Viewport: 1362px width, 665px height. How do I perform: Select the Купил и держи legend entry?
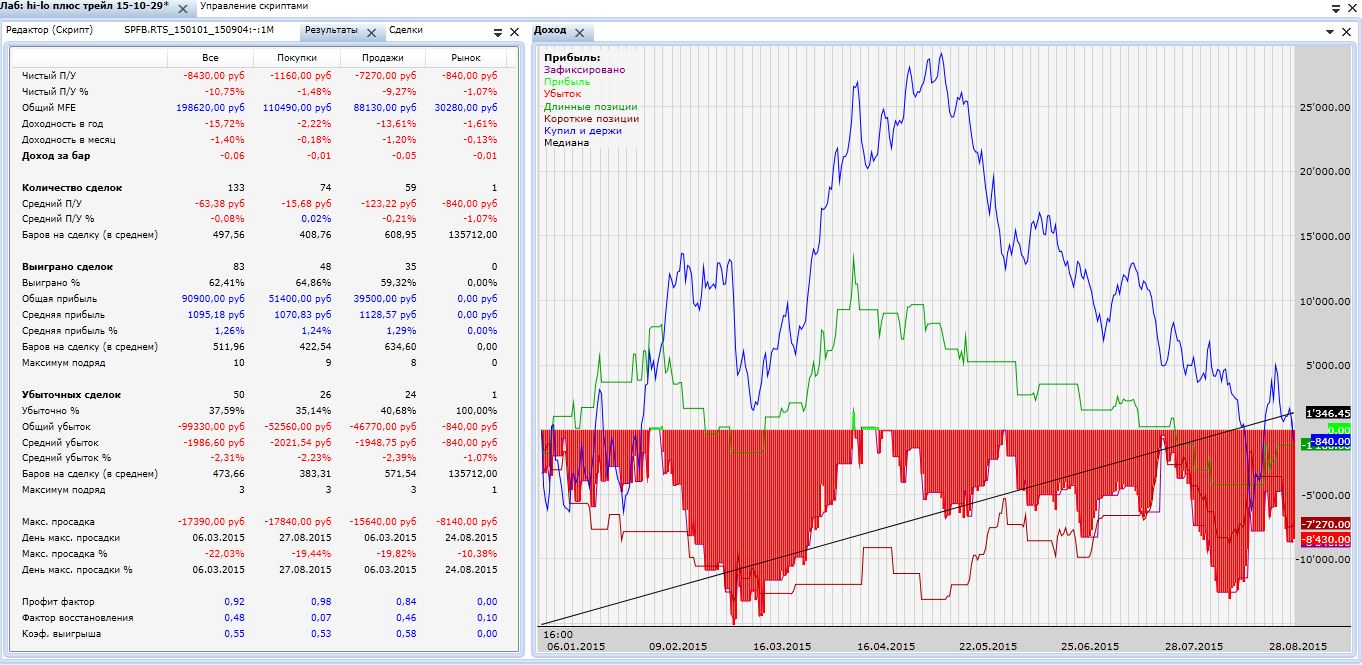click(583, 130)
